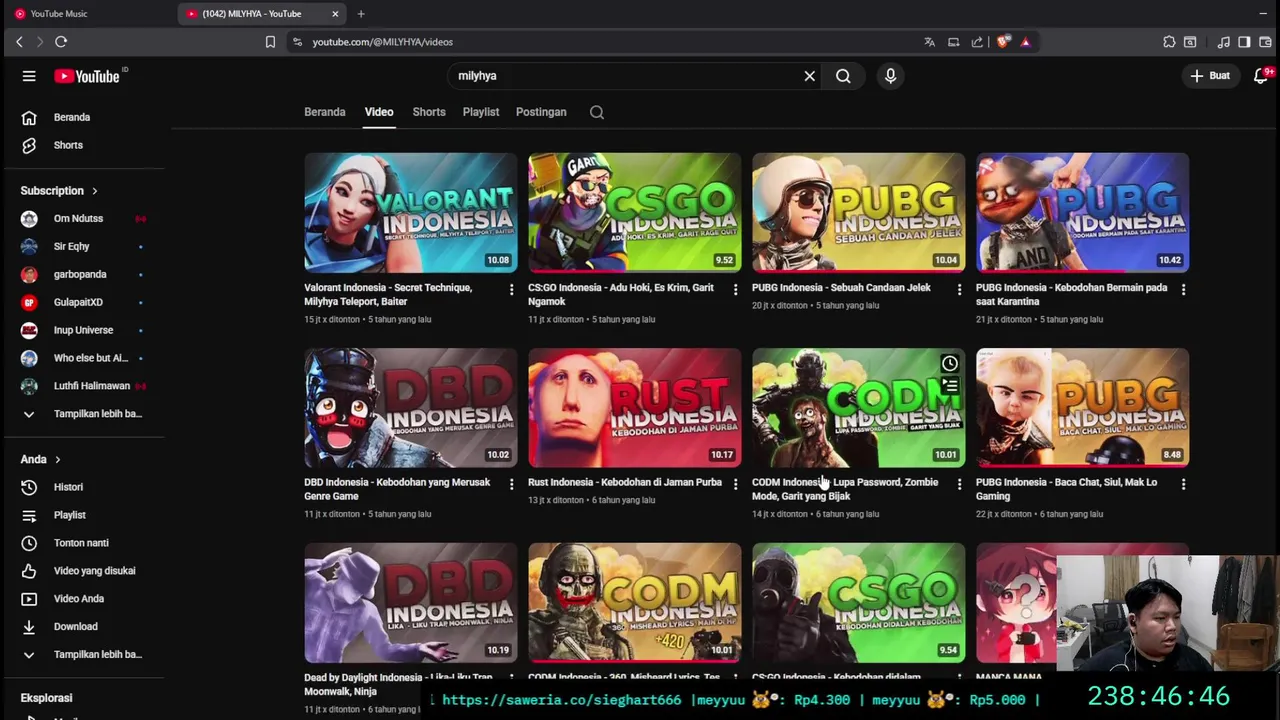Open a new browser tab
This screenshot has width=1280, height=720.
[x=361, y=14]
